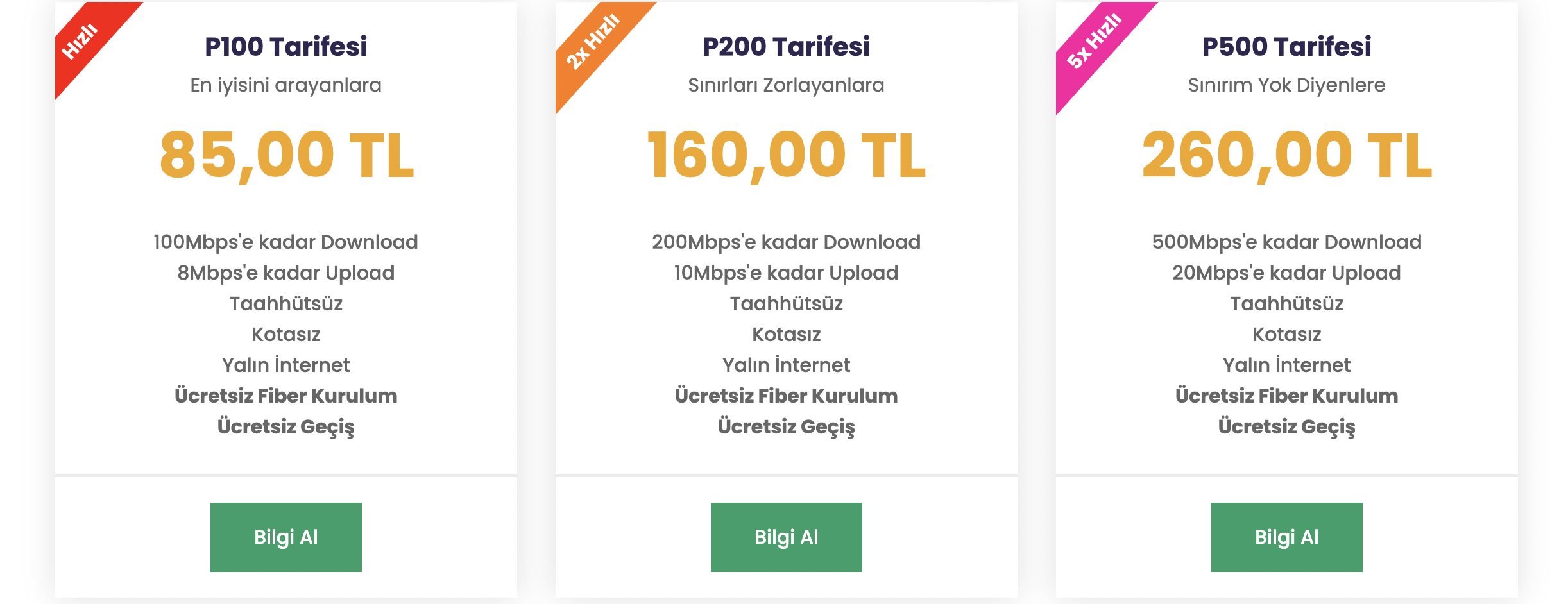The image size is (1568, 604).
Task: Click the 100Mbps'e kadar Download text
Action: click(x=286, y=242)
